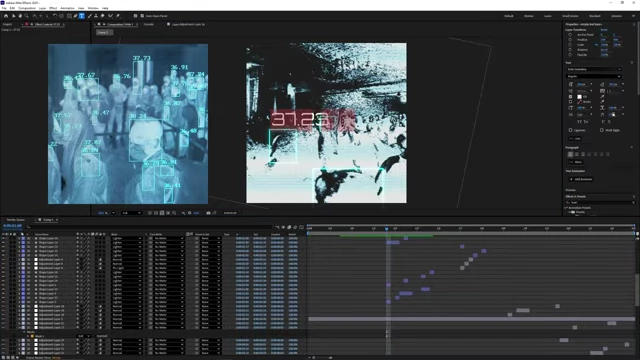Screen dimensions: 640x360
Task: Center paragraph alignment icon in Paragraph section
Action: (577, 154)
